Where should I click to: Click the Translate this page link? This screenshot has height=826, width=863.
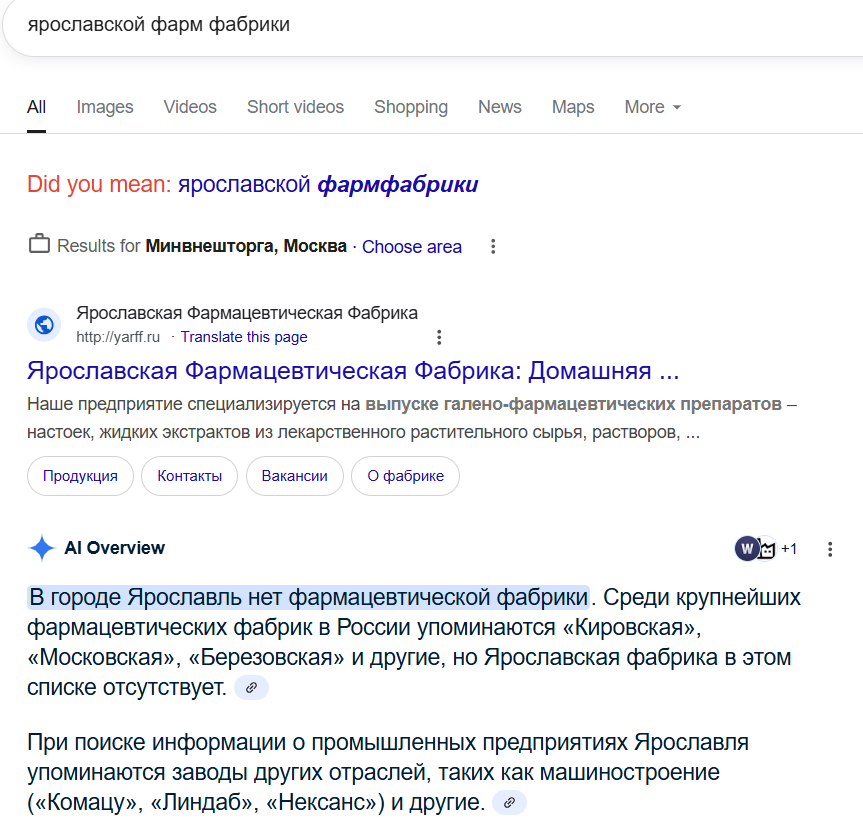[x=244, y=337]
